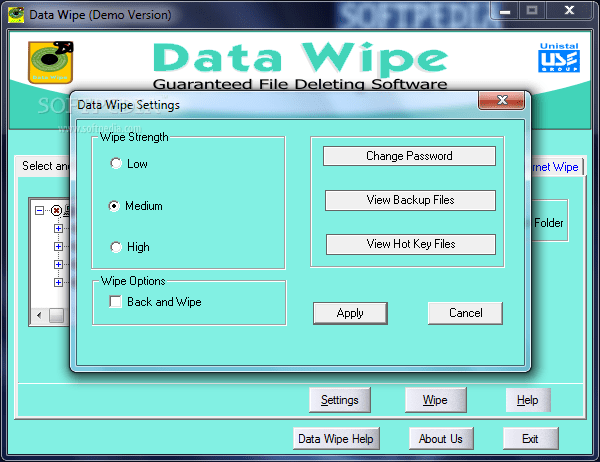Screen dimensions: 600x462
Task: Expand the first child tree node
Action: (x=58, y=229)
